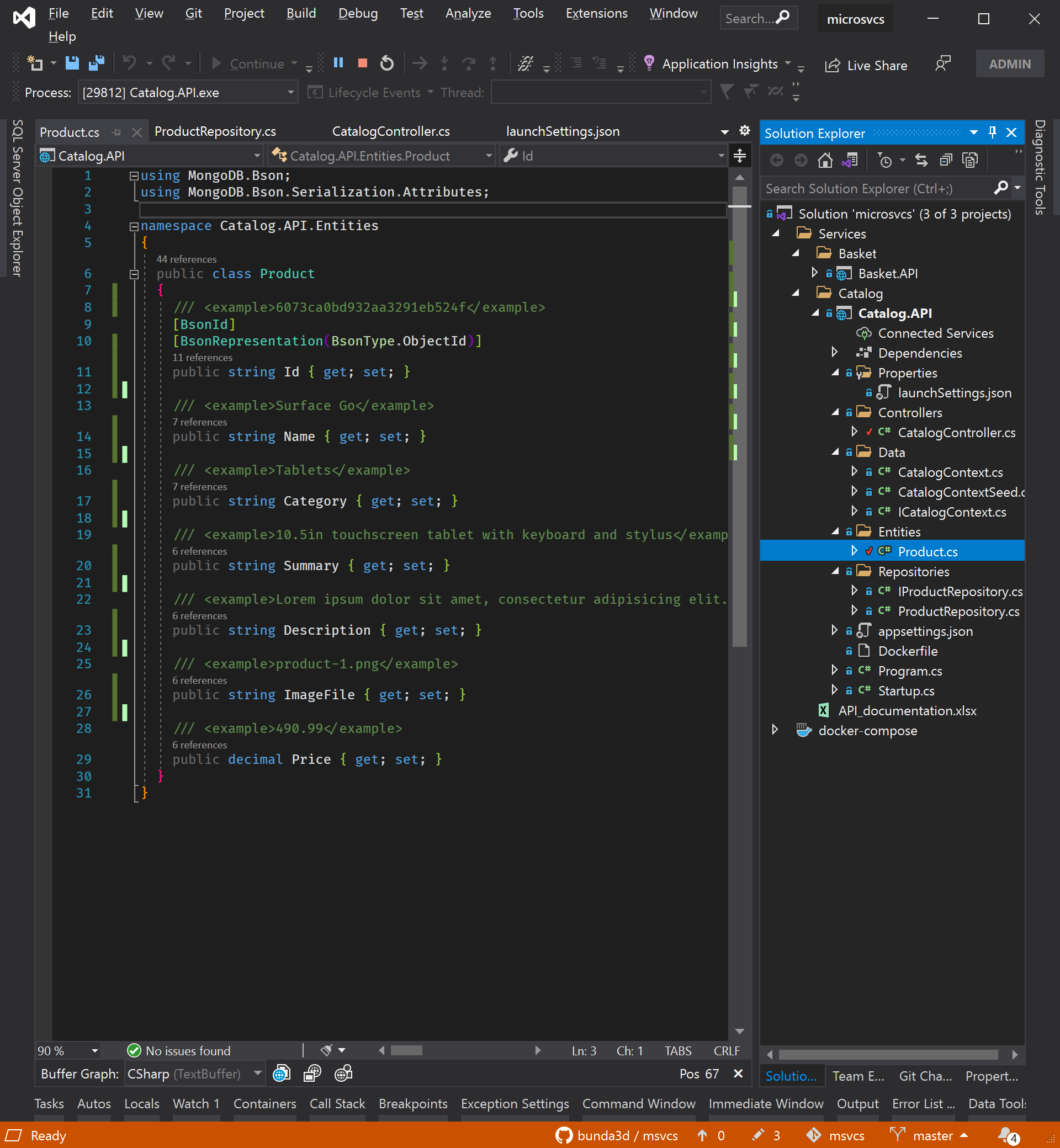1060x1148 pixels.
Task: Click 11 references link above Id
Action: pyautogui.click(x=203, y=357)
